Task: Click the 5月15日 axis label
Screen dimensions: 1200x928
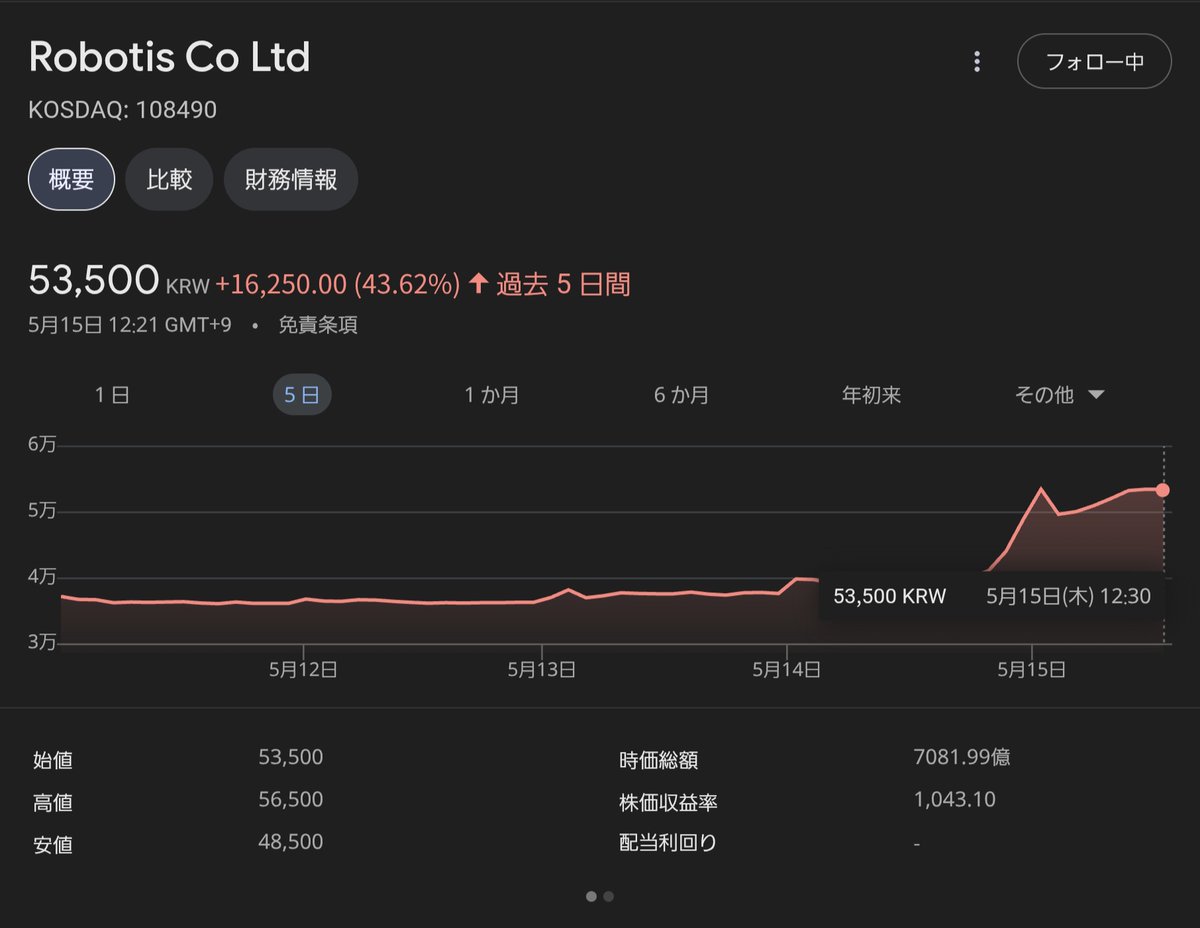Action: [1033, 670]
